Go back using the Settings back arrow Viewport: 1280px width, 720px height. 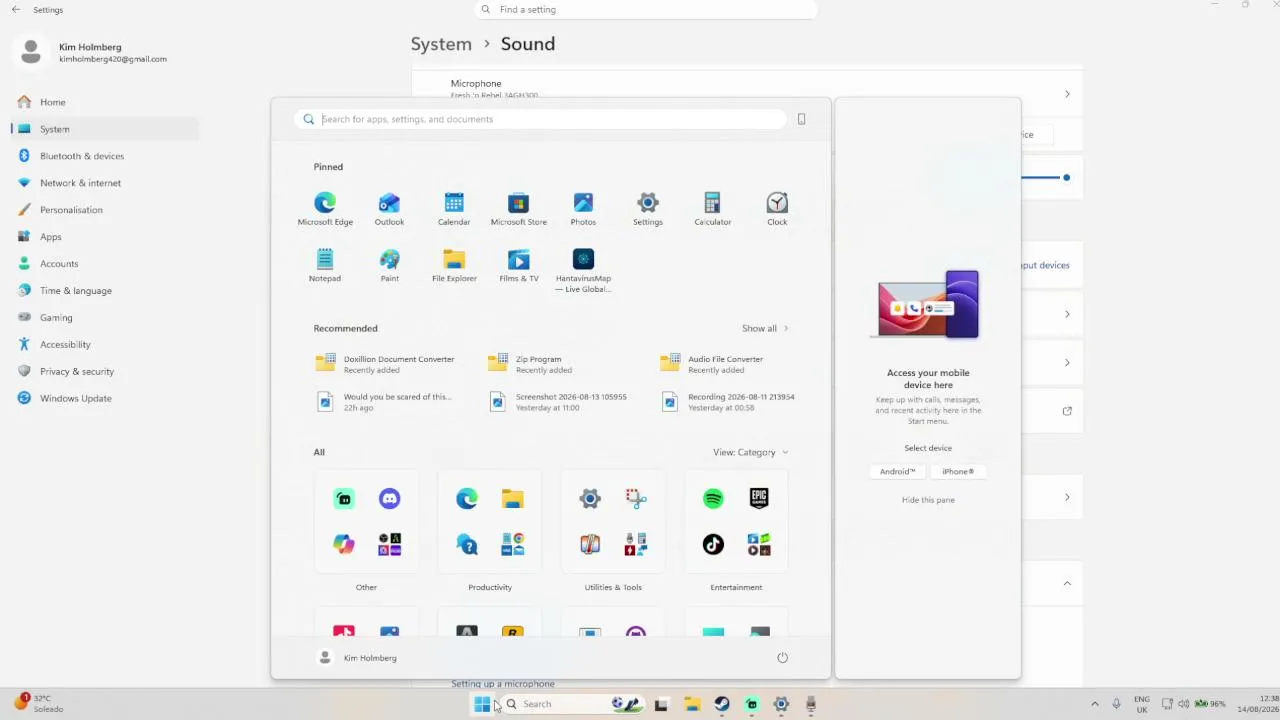pos(15,10)
